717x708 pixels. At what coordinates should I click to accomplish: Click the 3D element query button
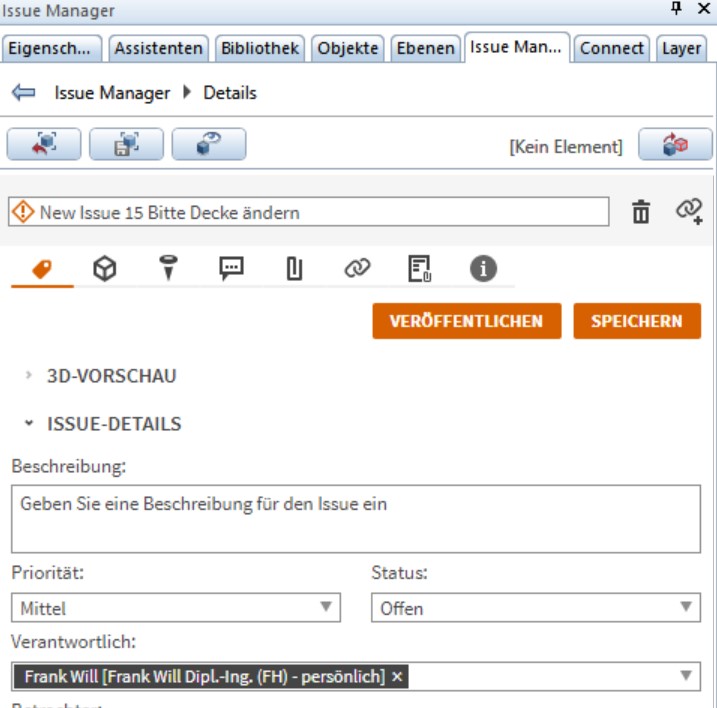(x=208, y=145)
